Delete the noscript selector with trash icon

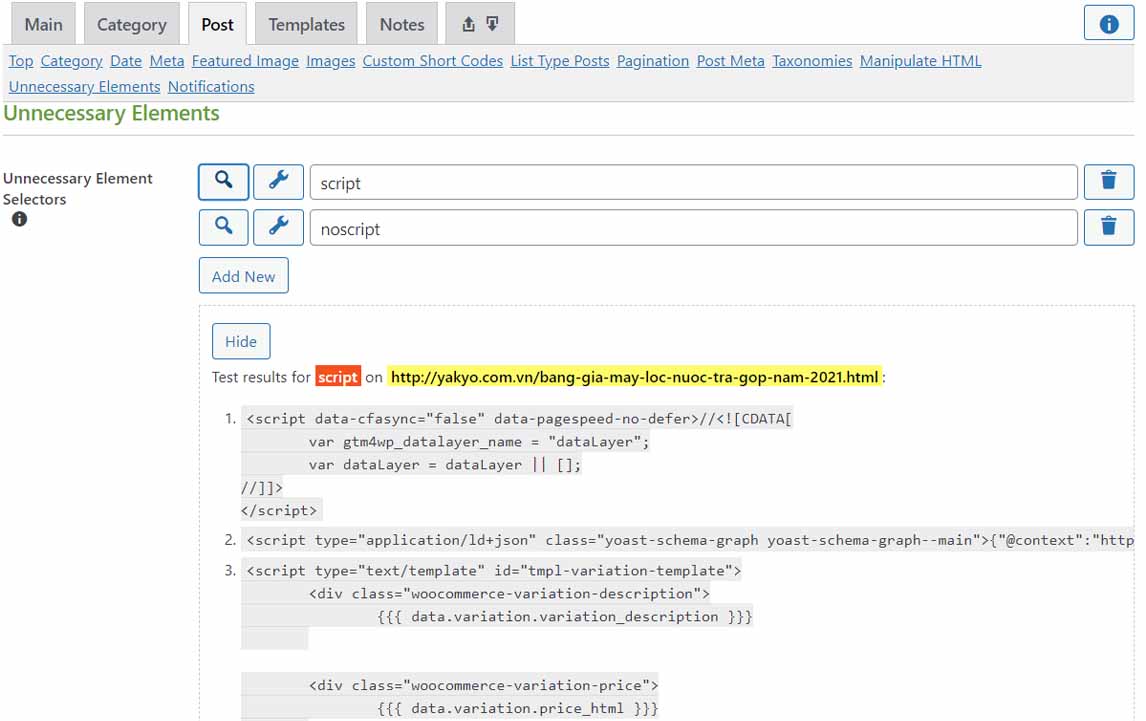tap(1108, 227)
